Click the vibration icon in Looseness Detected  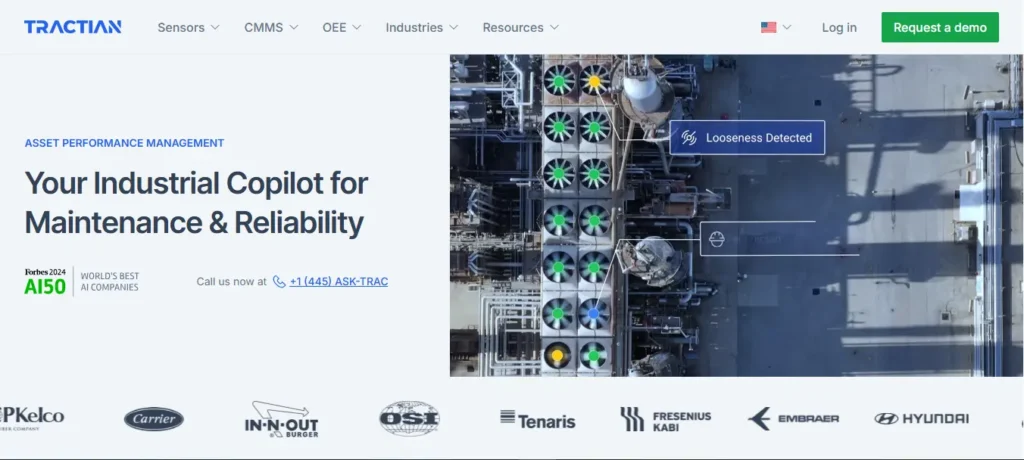[x=689, y=138]
